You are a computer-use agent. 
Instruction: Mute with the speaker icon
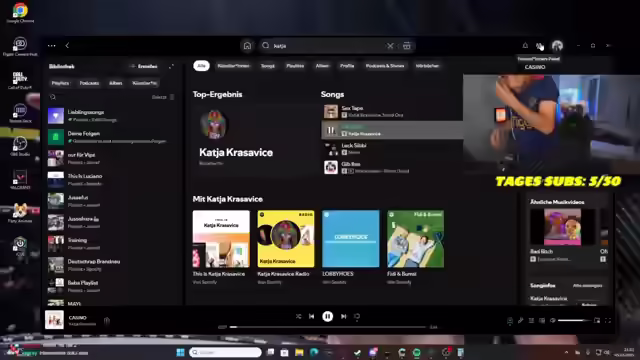click(x=553, y=321)
